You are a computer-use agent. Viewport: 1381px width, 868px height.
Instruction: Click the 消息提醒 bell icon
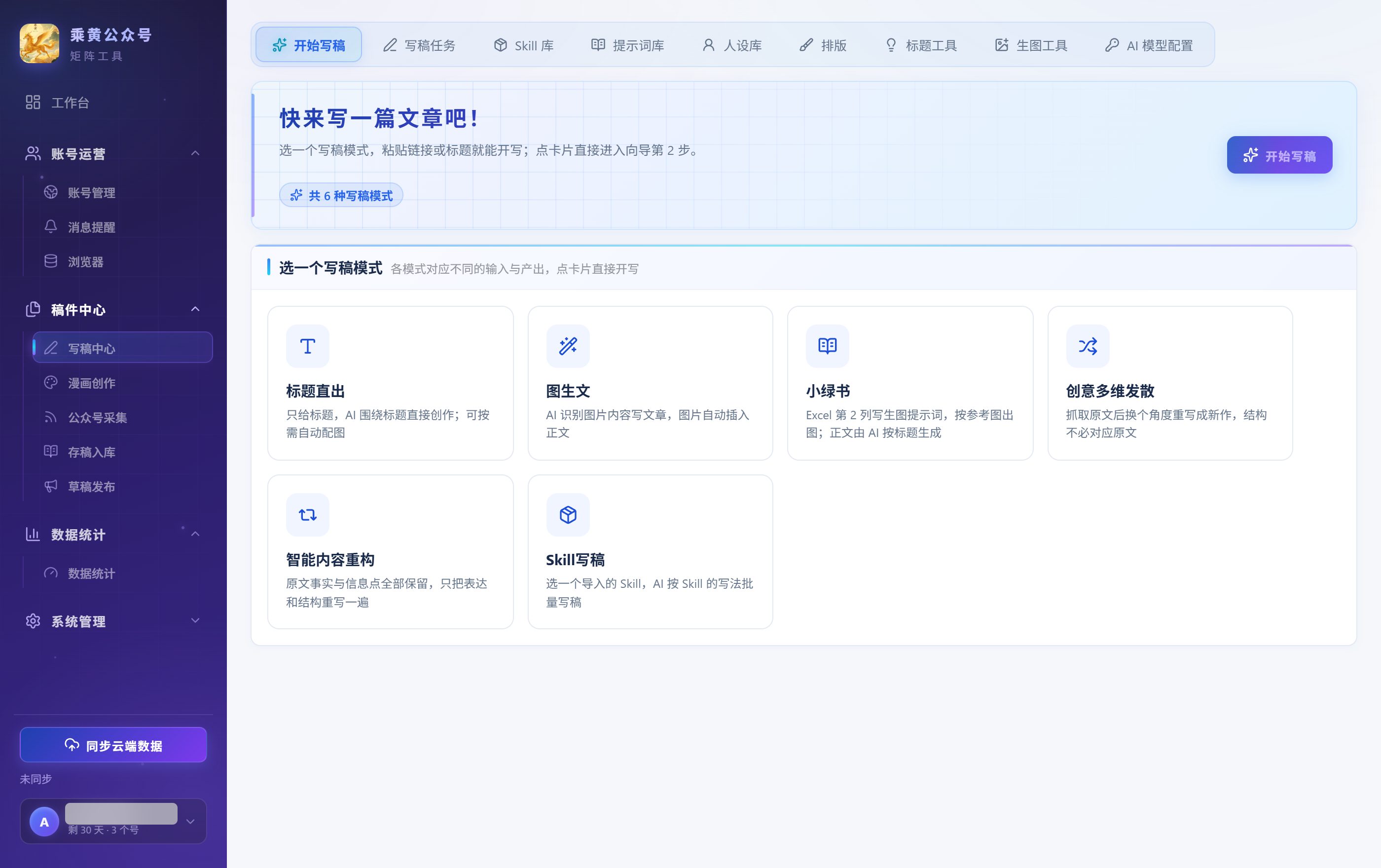[50, 226]
